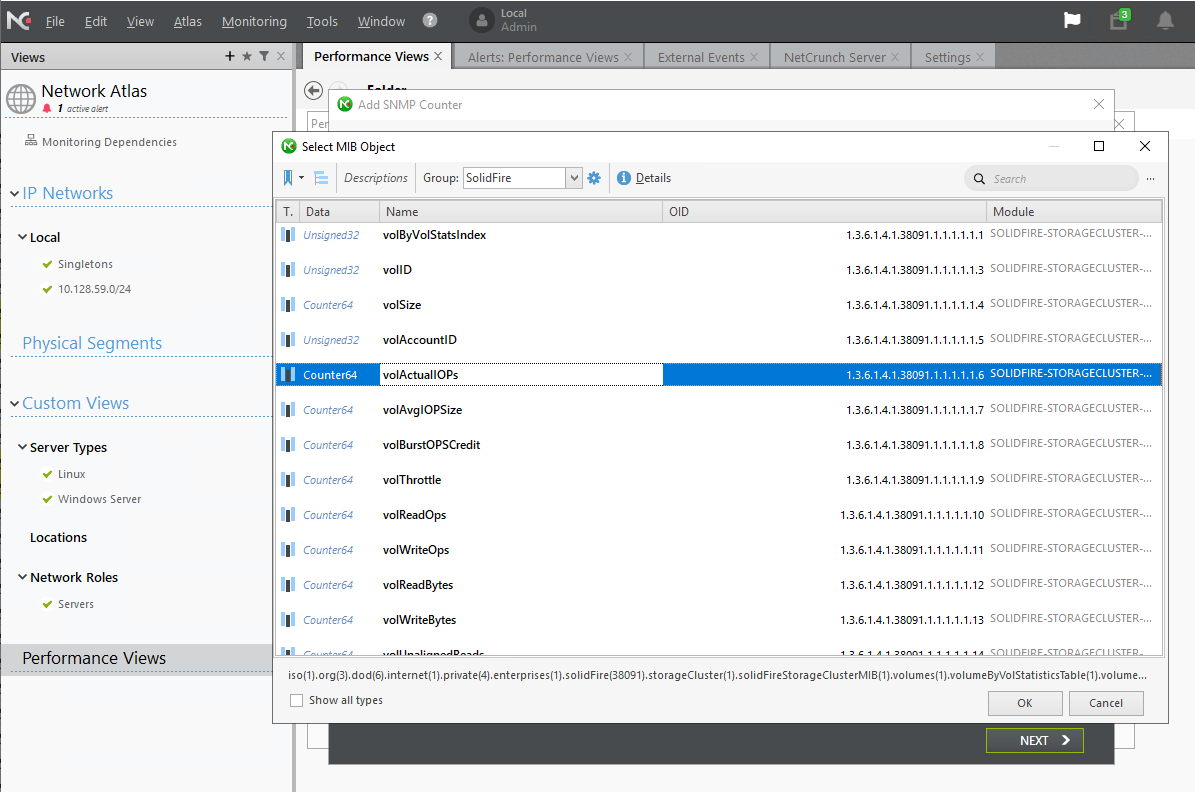Collapse the IP Networks section
Image resolution: width=1195 pixels, height=792 pixels.
click(14, 194)
